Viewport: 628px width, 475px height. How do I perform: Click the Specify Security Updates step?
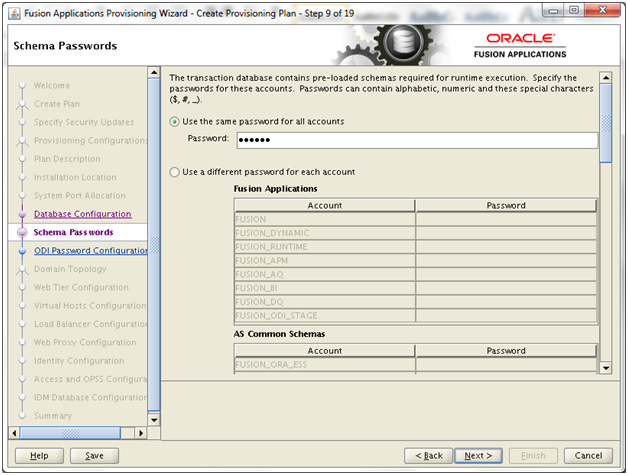coord(84,122)
